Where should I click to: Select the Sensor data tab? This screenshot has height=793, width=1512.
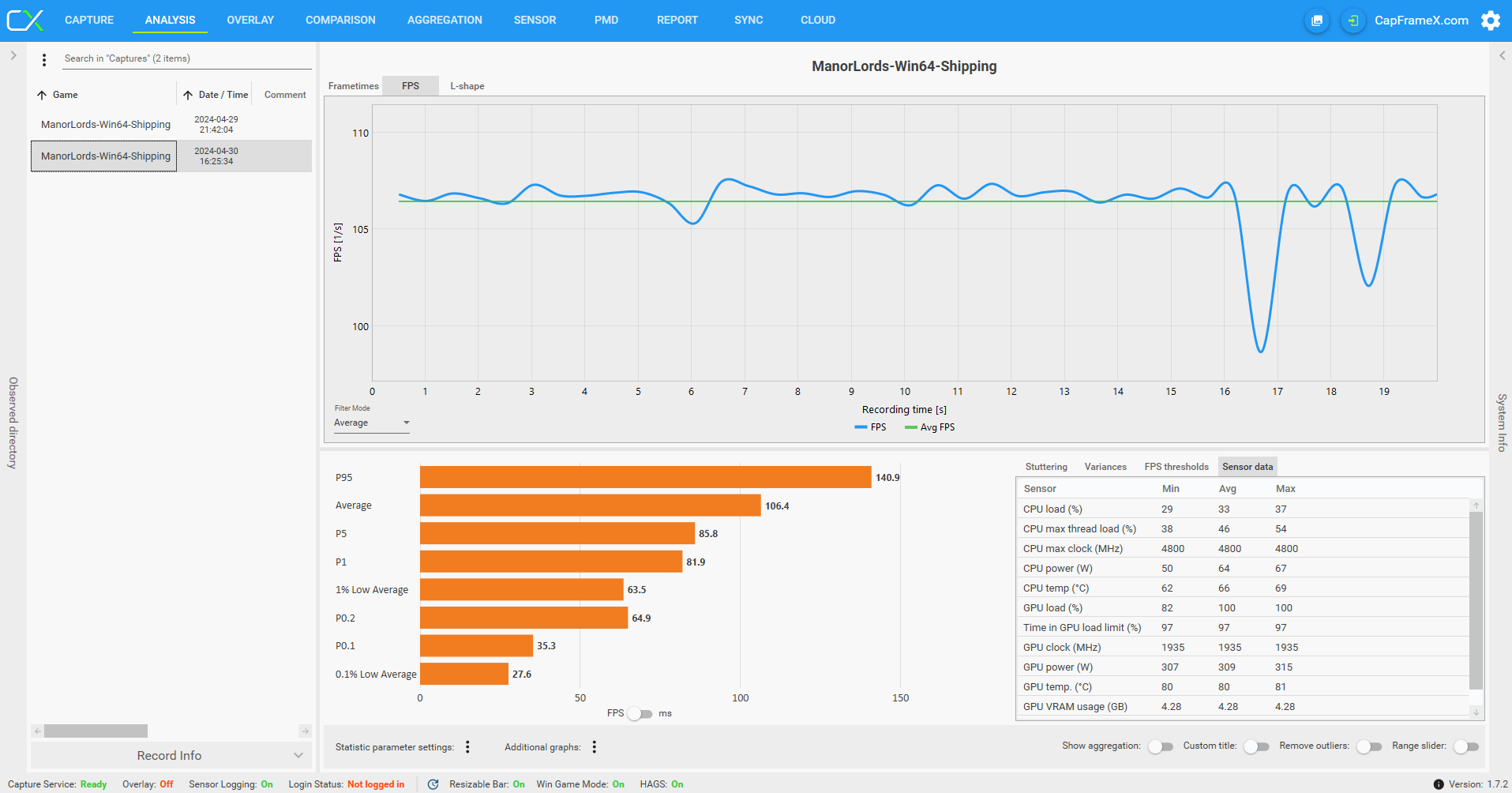(x=1247, y=467)
